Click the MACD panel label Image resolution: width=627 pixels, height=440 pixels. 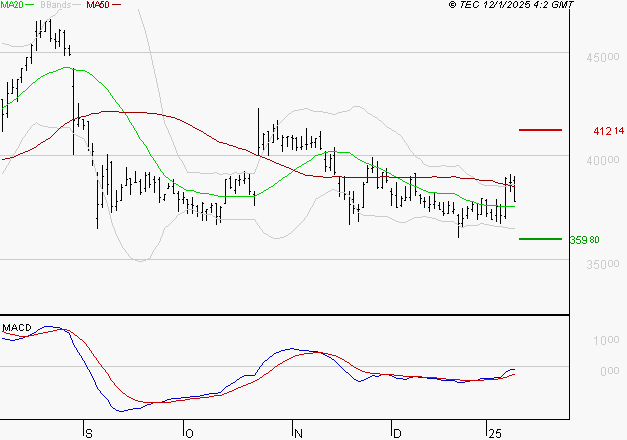point(17,328)
